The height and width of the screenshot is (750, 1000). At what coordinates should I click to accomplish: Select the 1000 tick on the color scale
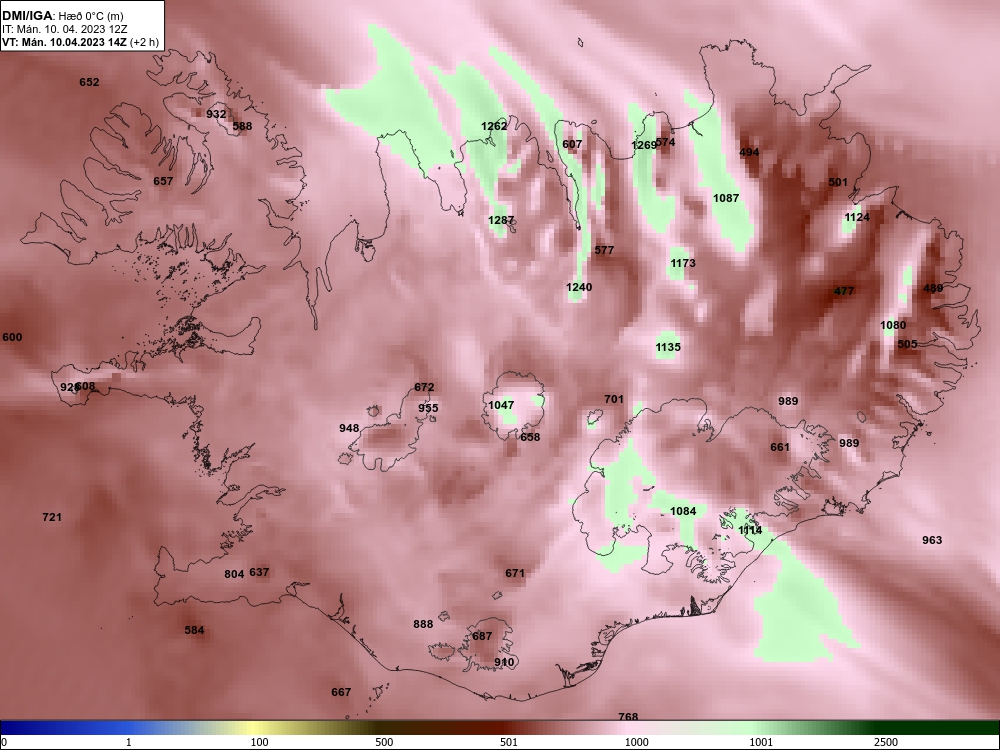point(636,742)
